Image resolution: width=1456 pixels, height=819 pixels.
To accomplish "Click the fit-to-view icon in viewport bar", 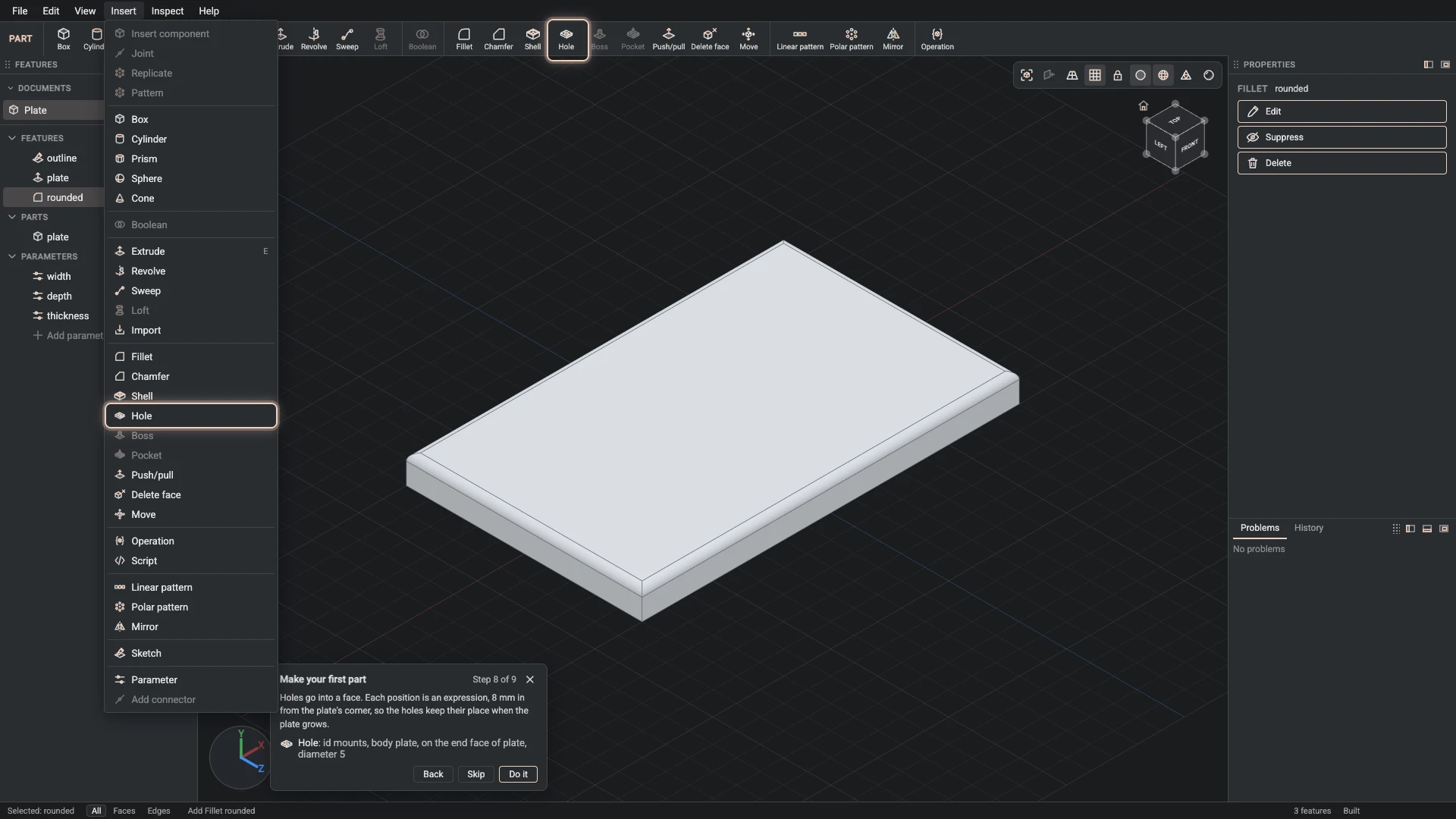I will pos(1027,75).
